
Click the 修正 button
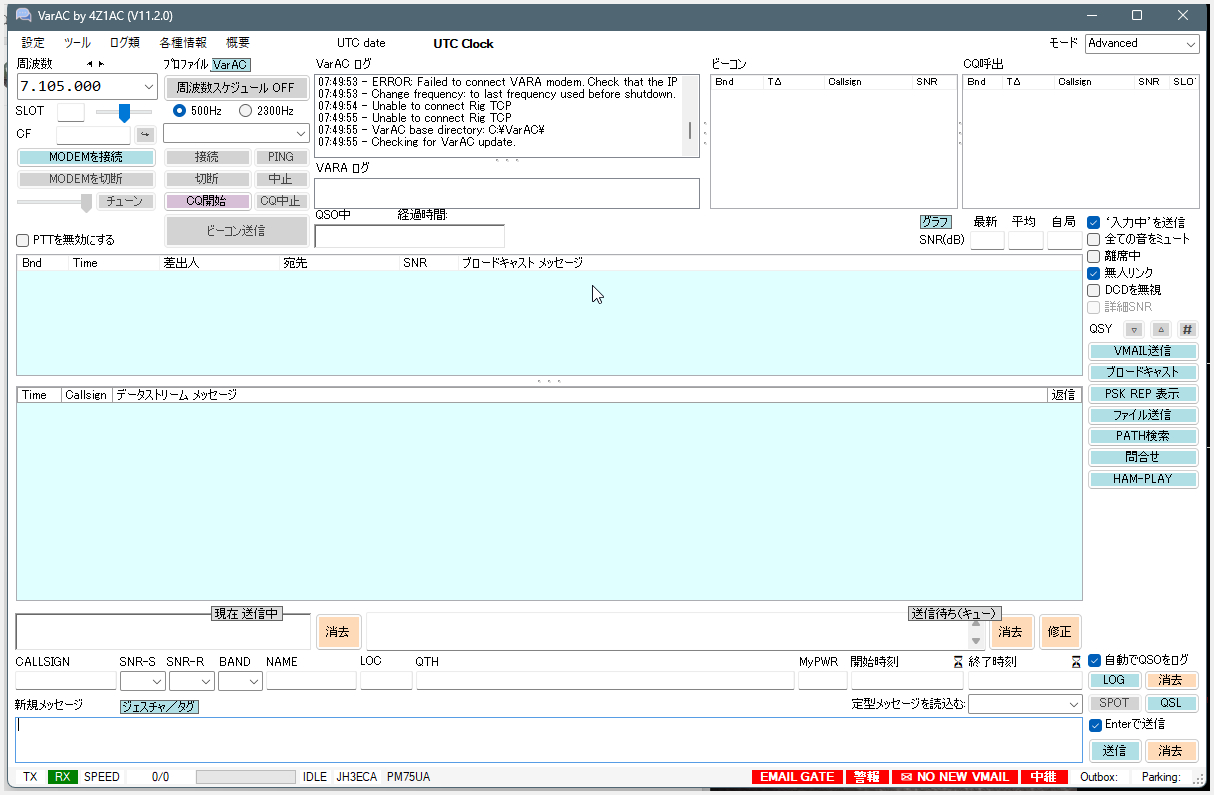[1060, 632]
